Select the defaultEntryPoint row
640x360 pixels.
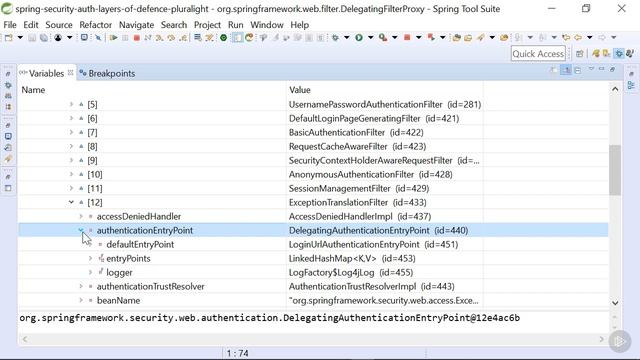[x=313, y=244]
